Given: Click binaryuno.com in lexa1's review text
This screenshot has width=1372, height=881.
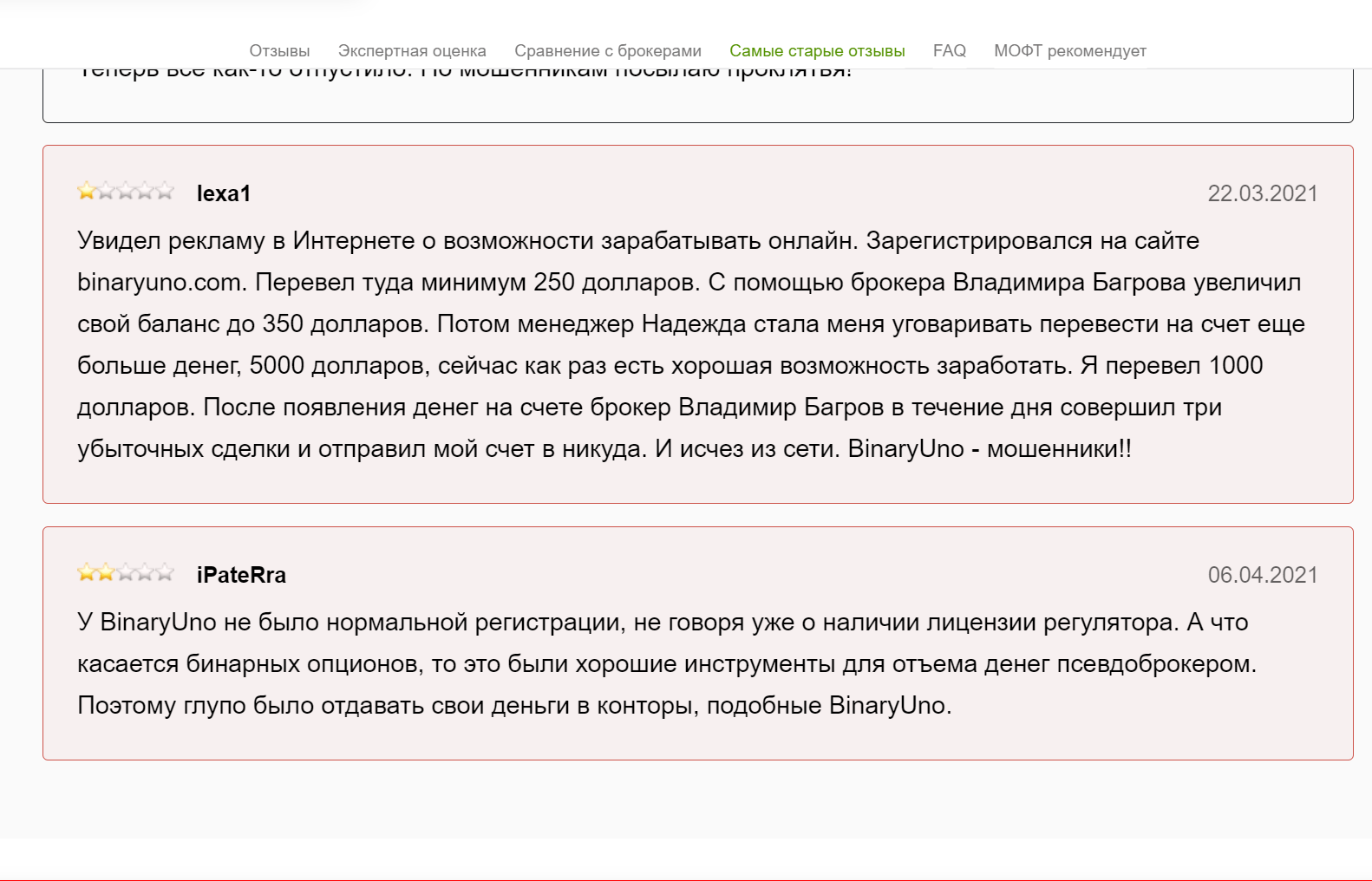Looking at the screenshot, I should coord(160,283).
